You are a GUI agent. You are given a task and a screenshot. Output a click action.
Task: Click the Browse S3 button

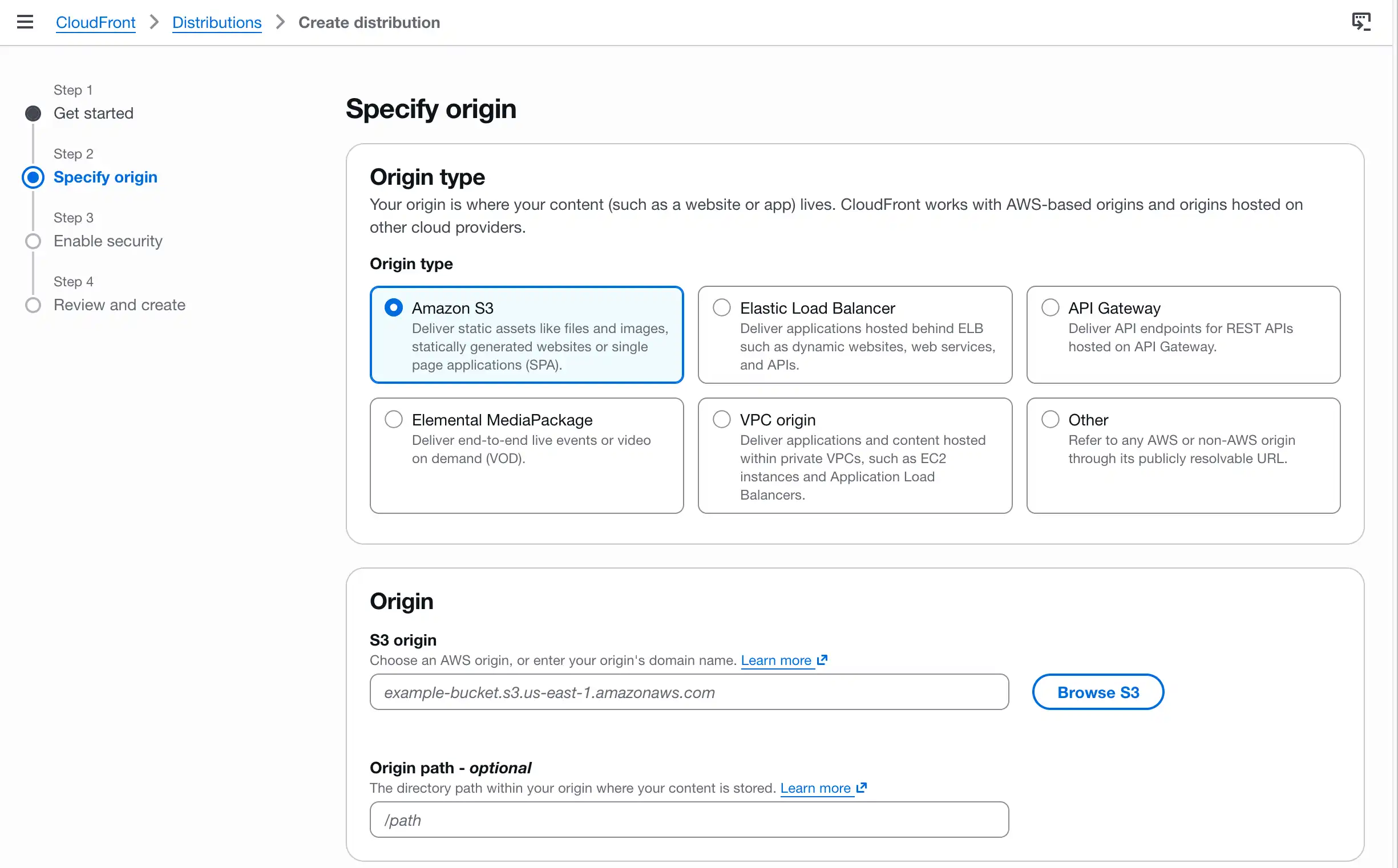click(x=1098, y=692)
